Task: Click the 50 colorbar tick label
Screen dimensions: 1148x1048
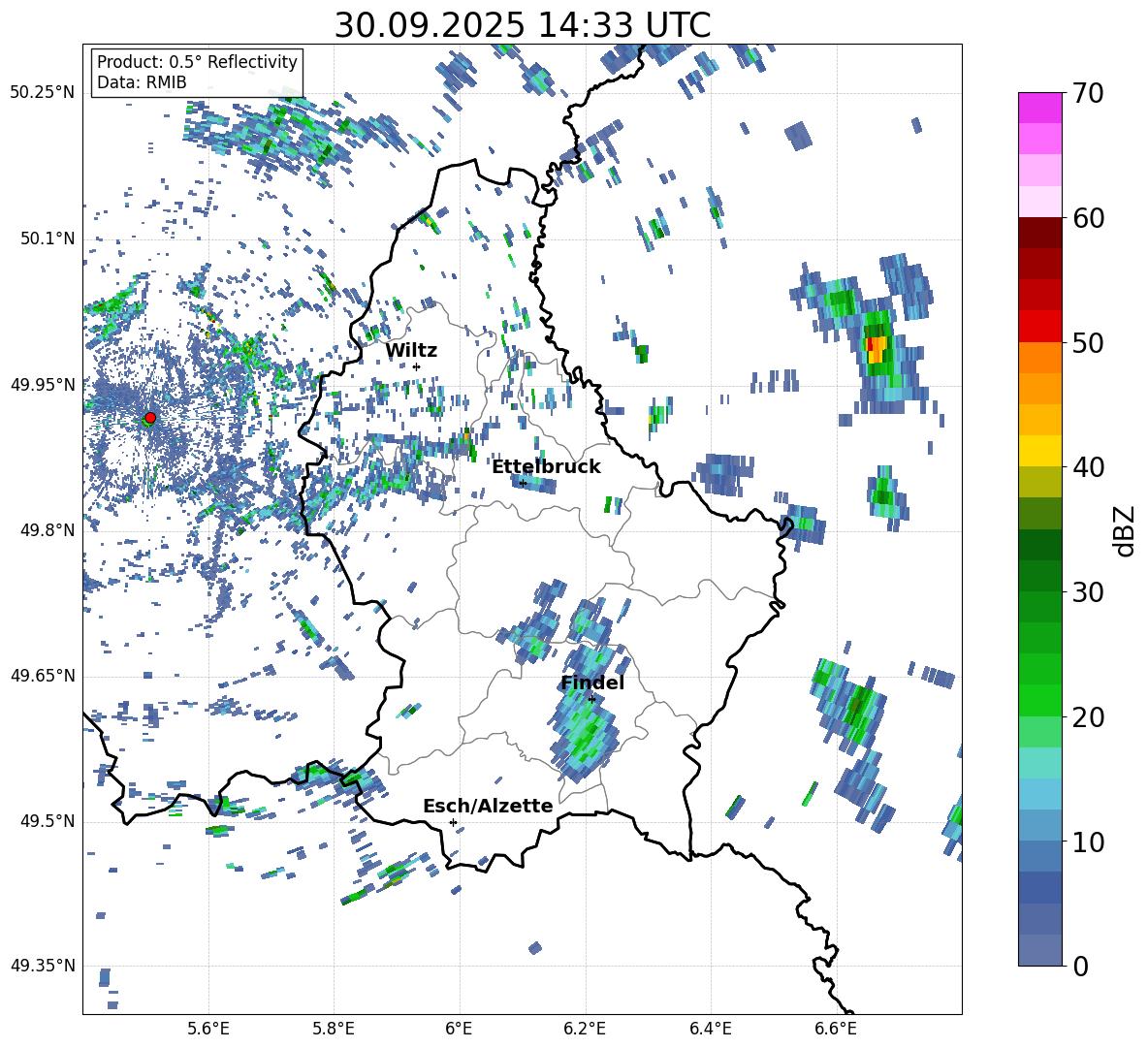Action: 1088,343
